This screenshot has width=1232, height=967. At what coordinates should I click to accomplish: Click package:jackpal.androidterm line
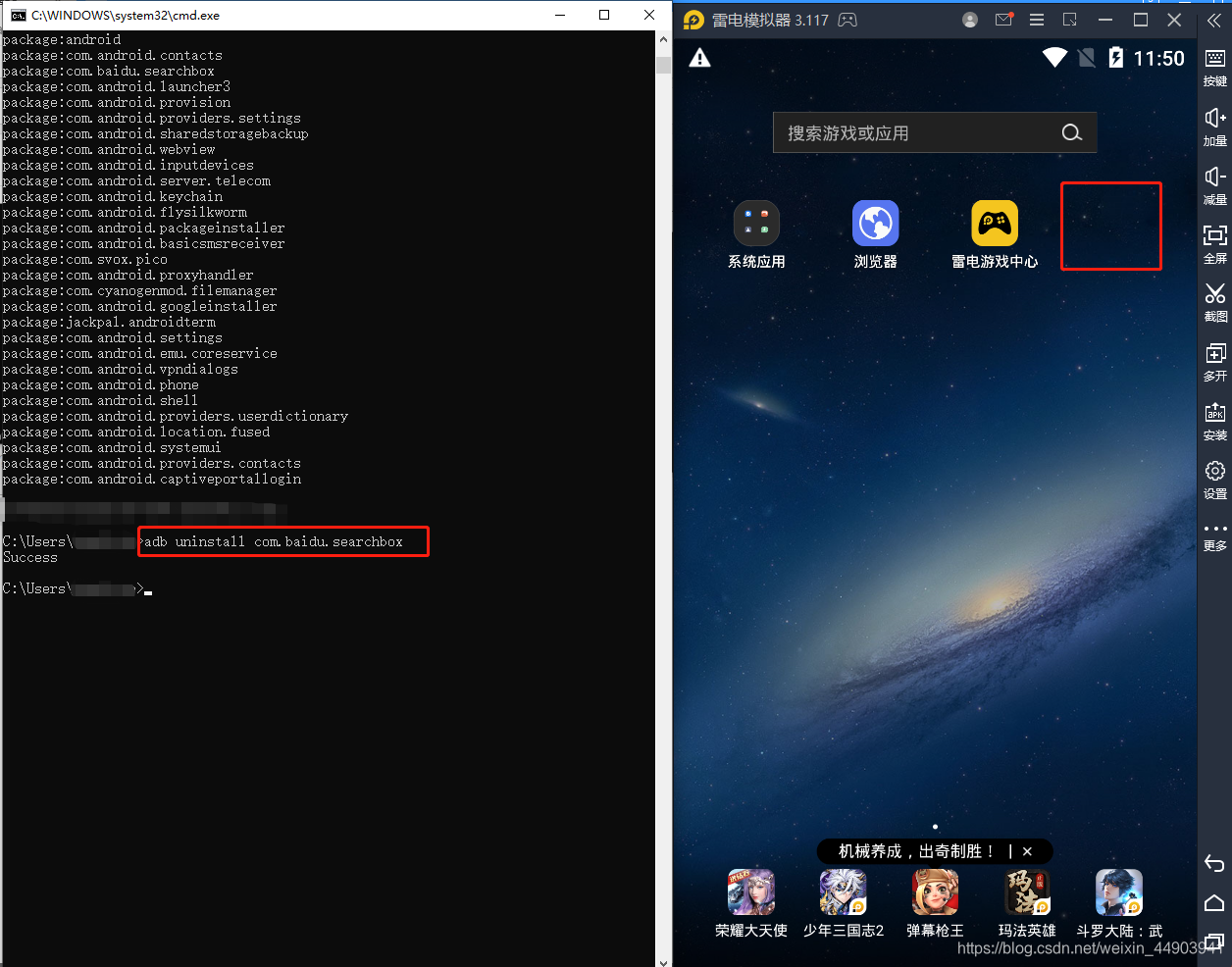click(109, 322)
